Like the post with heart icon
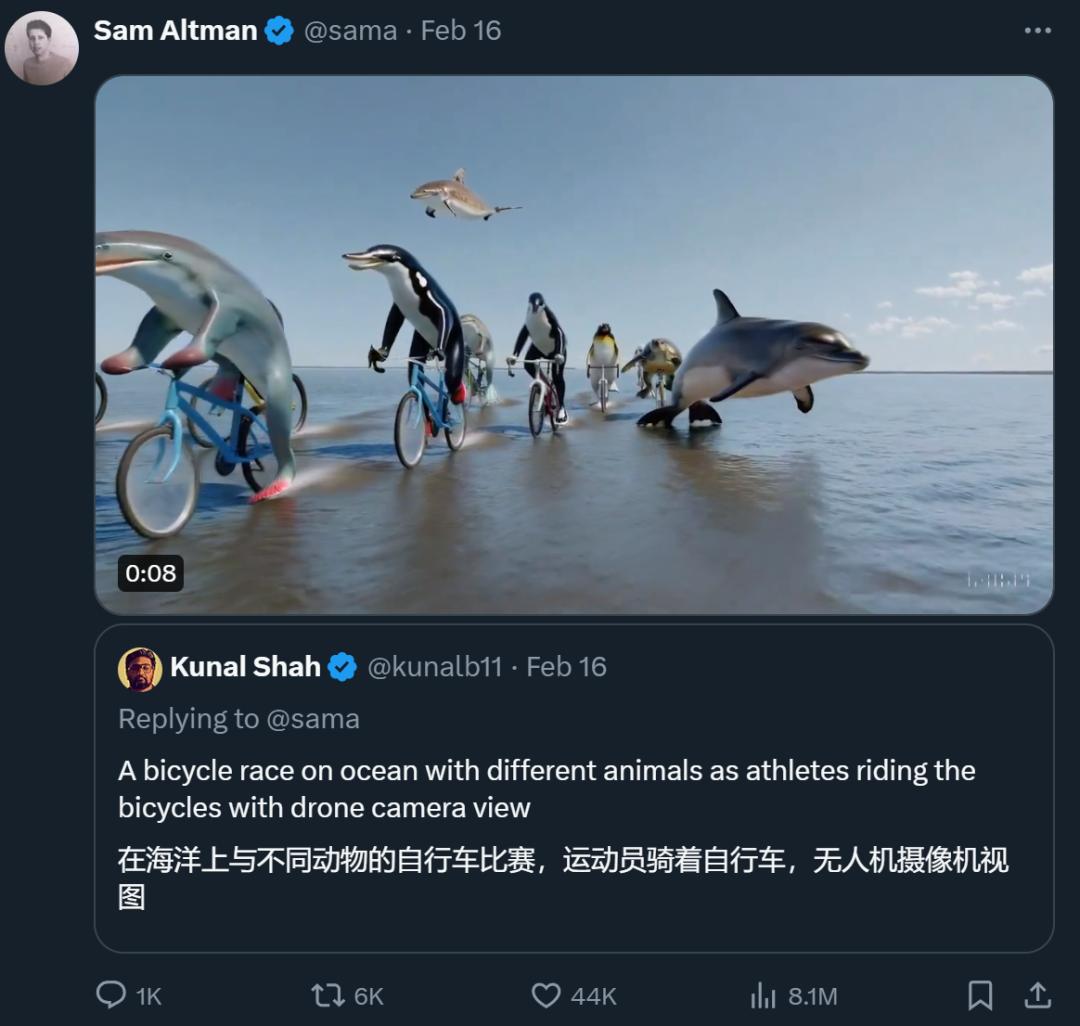This screenshot has height=1026, width=1080. [546, 996]
